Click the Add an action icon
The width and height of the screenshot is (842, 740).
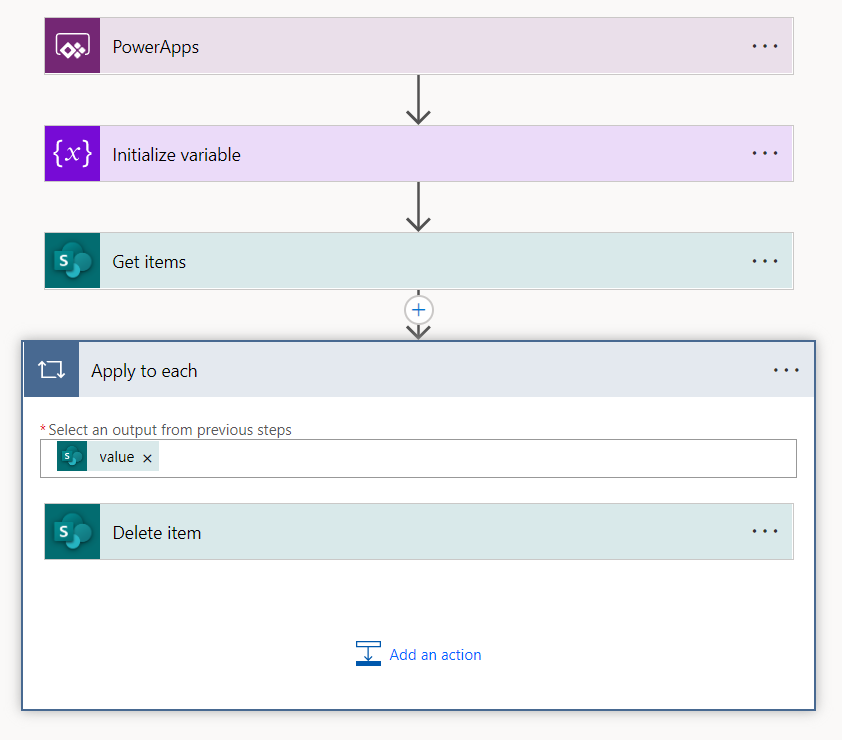click(x=368, y=654)
